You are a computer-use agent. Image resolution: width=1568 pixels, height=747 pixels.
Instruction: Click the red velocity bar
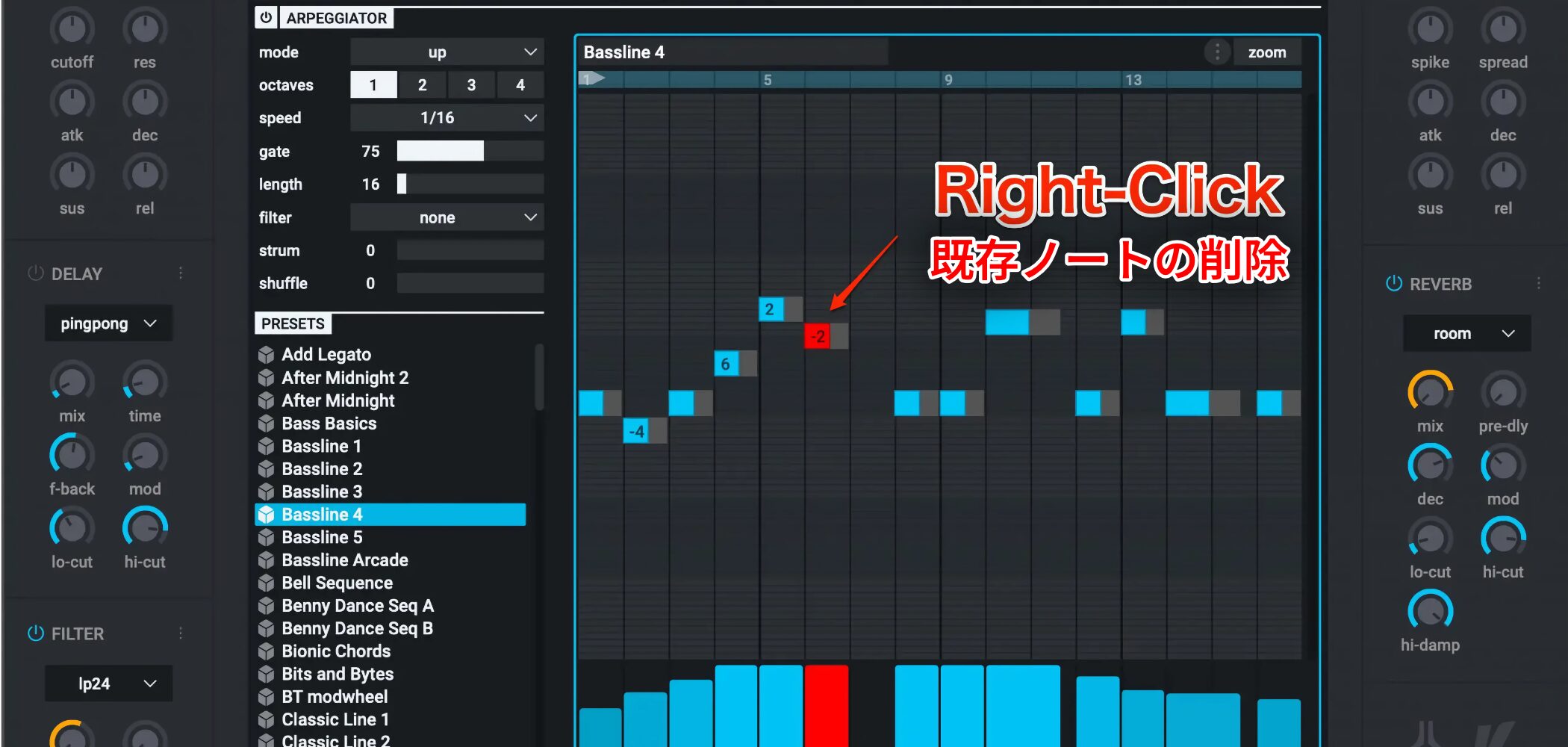826,705
